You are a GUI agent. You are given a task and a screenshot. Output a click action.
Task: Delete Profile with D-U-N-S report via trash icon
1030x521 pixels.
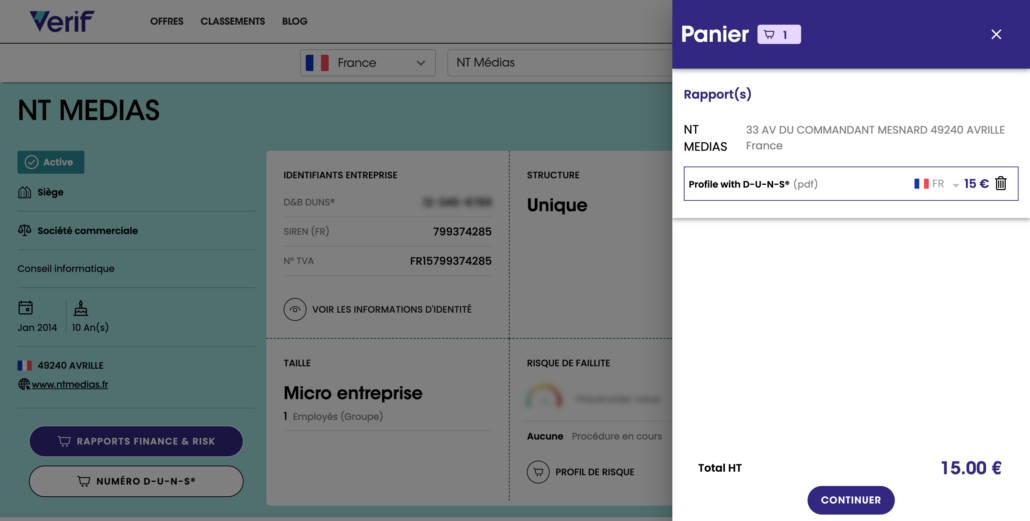(1000, 183)
